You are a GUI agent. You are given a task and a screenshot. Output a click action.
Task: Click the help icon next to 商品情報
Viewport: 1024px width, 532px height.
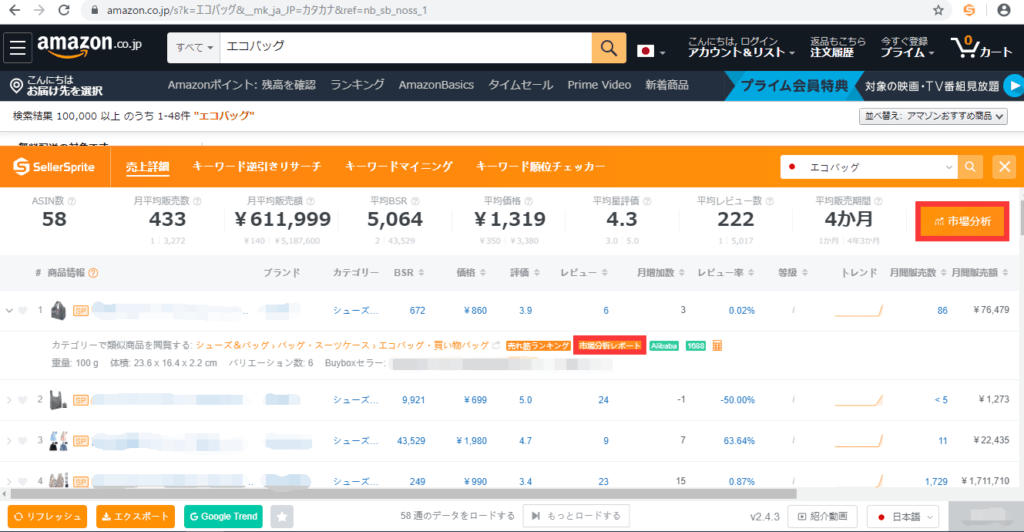pyautogui.click(x=93, y=273)
